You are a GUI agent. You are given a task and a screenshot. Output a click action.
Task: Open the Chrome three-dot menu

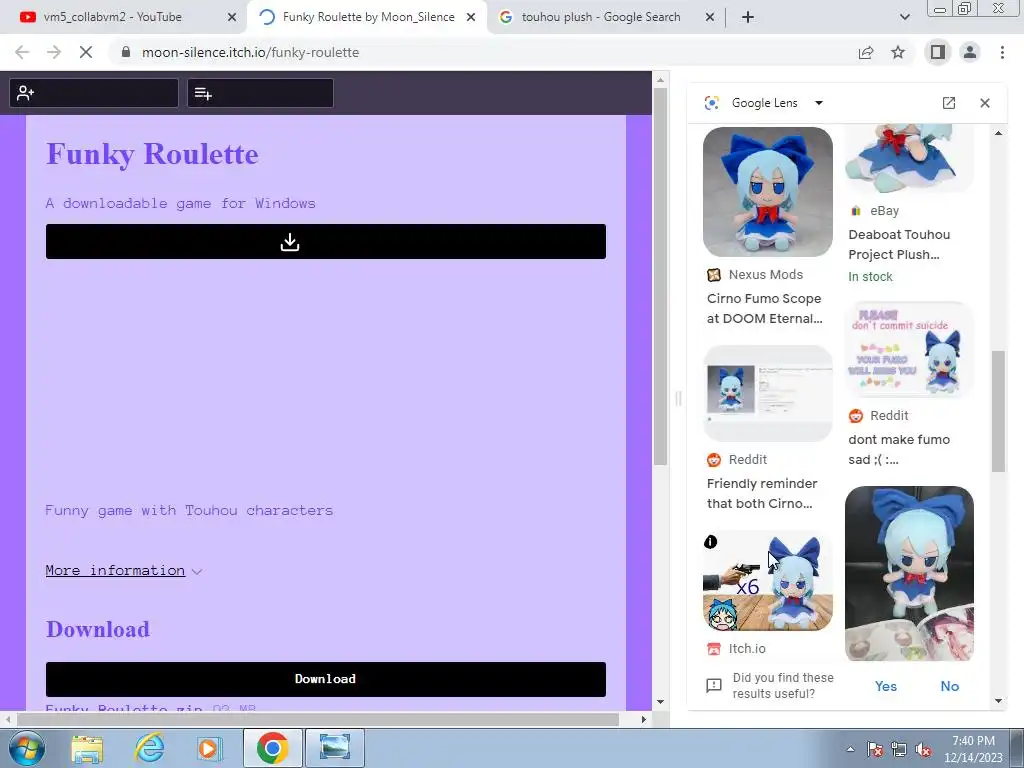pyautogui.click(x=1002, y=52)
